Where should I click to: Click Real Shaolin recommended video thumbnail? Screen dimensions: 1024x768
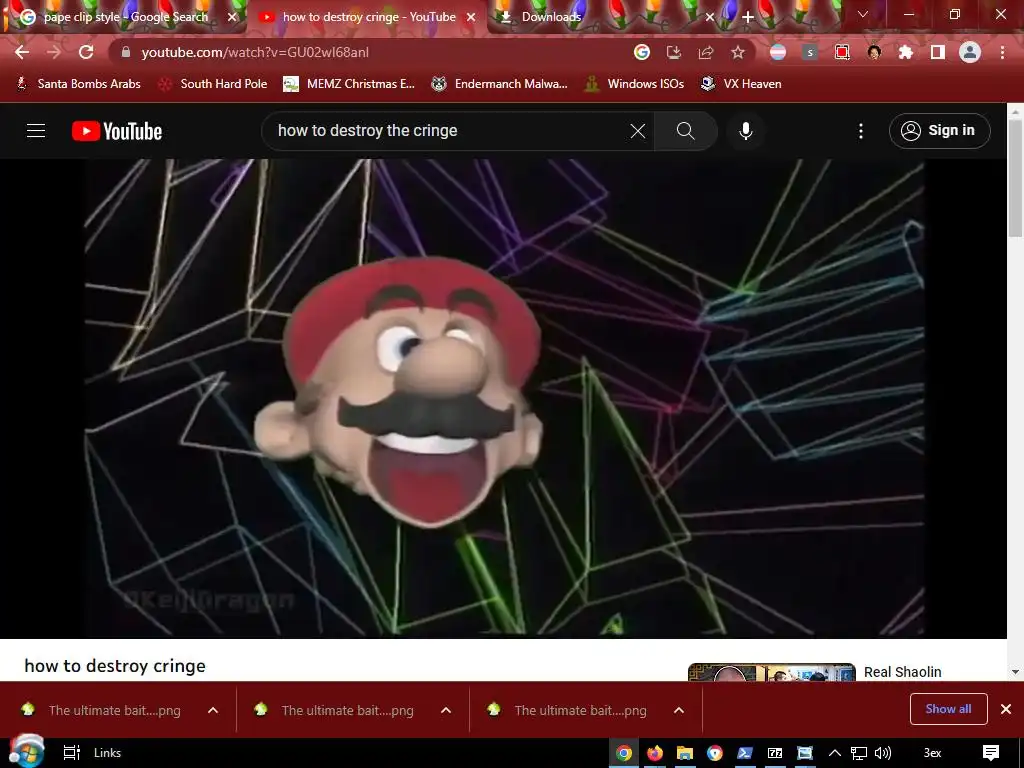pos(771,672)
